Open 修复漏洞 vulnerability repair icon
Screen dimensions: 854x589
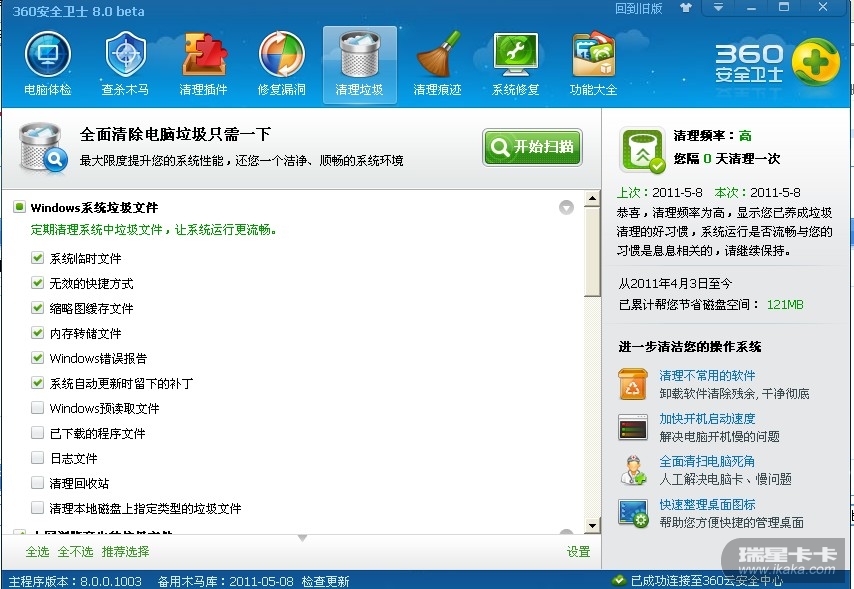click(282, 54)
